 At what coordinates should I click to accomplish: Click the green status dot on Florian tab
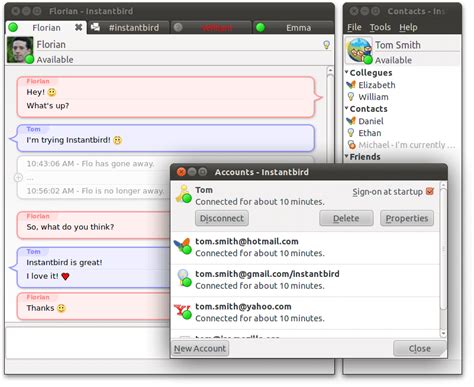click(13, 27)
